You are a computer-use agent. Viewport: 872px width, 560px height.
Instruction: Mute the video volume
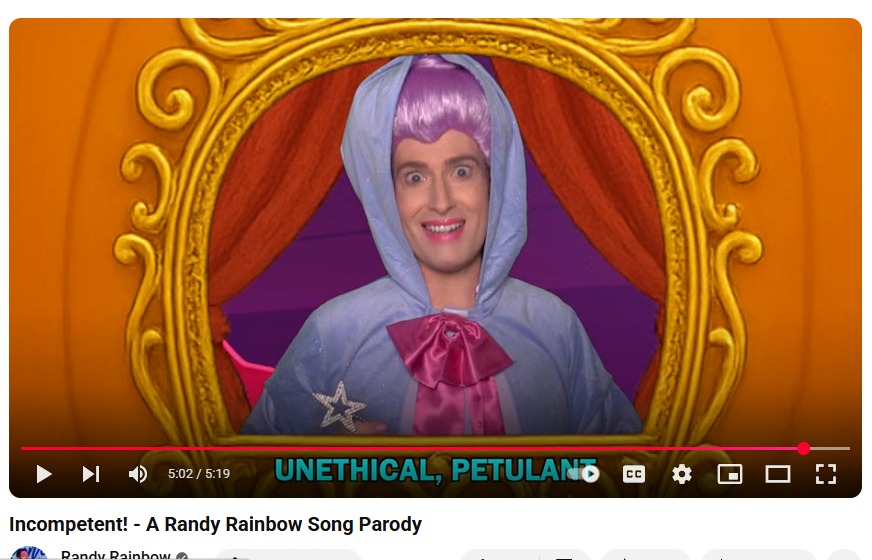137,474
